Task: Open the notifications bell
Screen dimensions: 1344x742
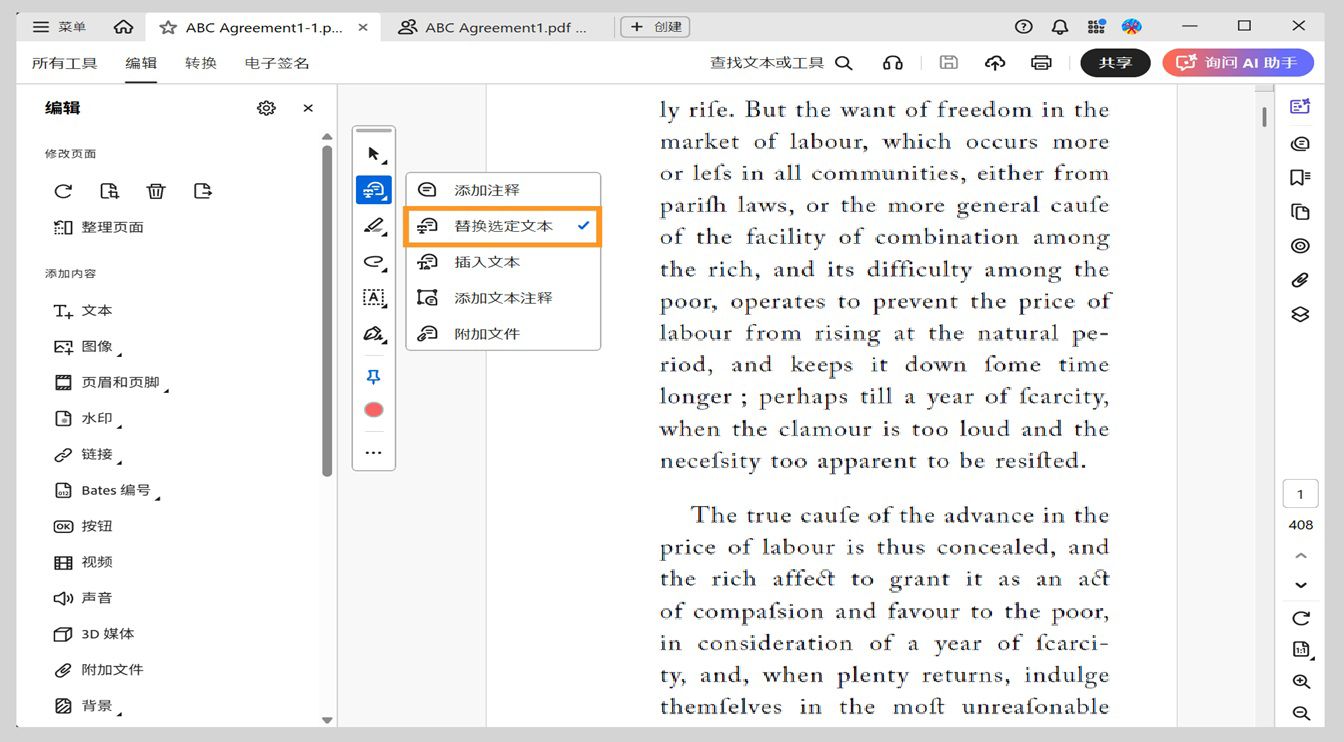Action: click(1060, 27)
